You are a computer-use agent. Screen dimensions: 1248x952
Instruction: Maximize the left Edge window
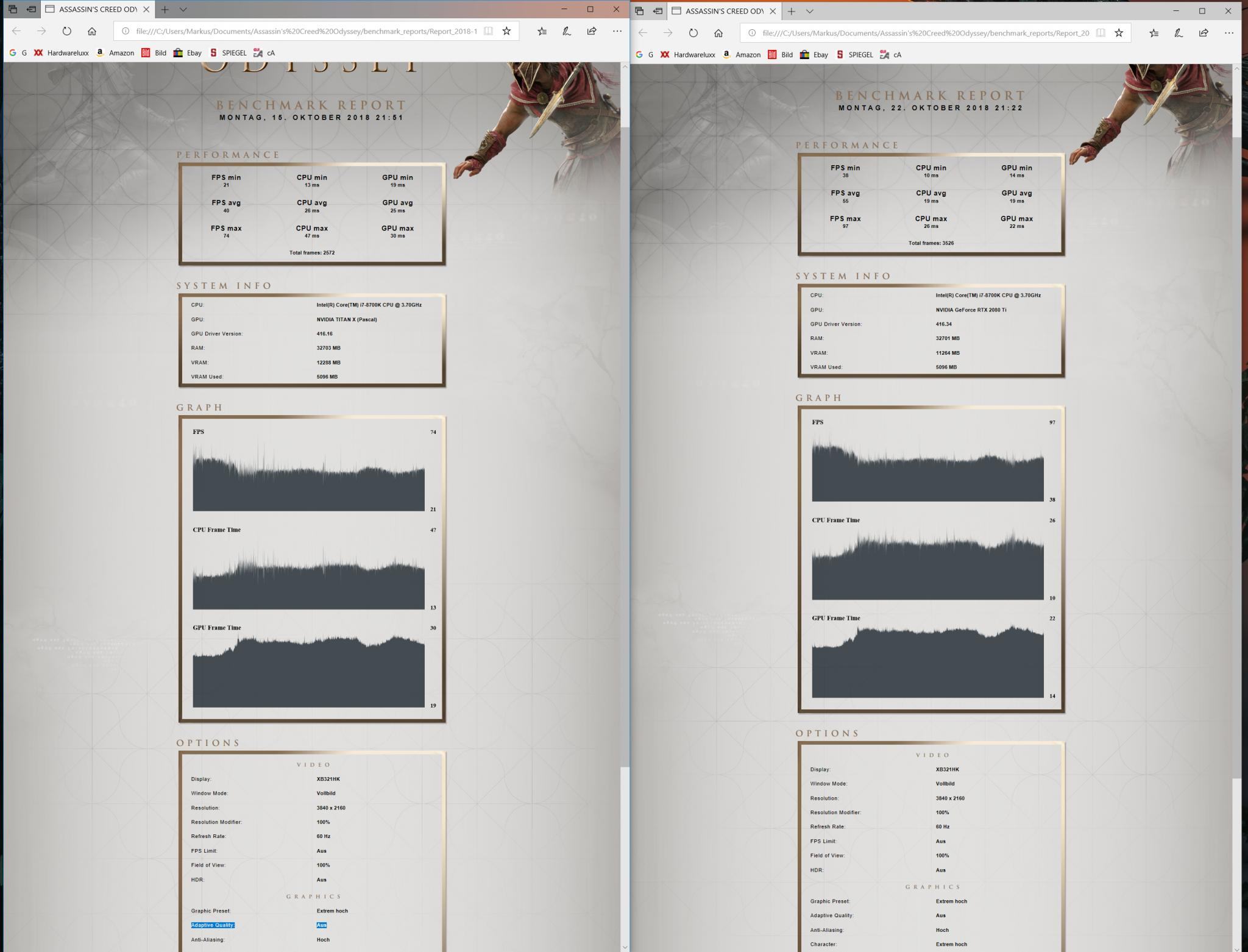coord(590,9)
